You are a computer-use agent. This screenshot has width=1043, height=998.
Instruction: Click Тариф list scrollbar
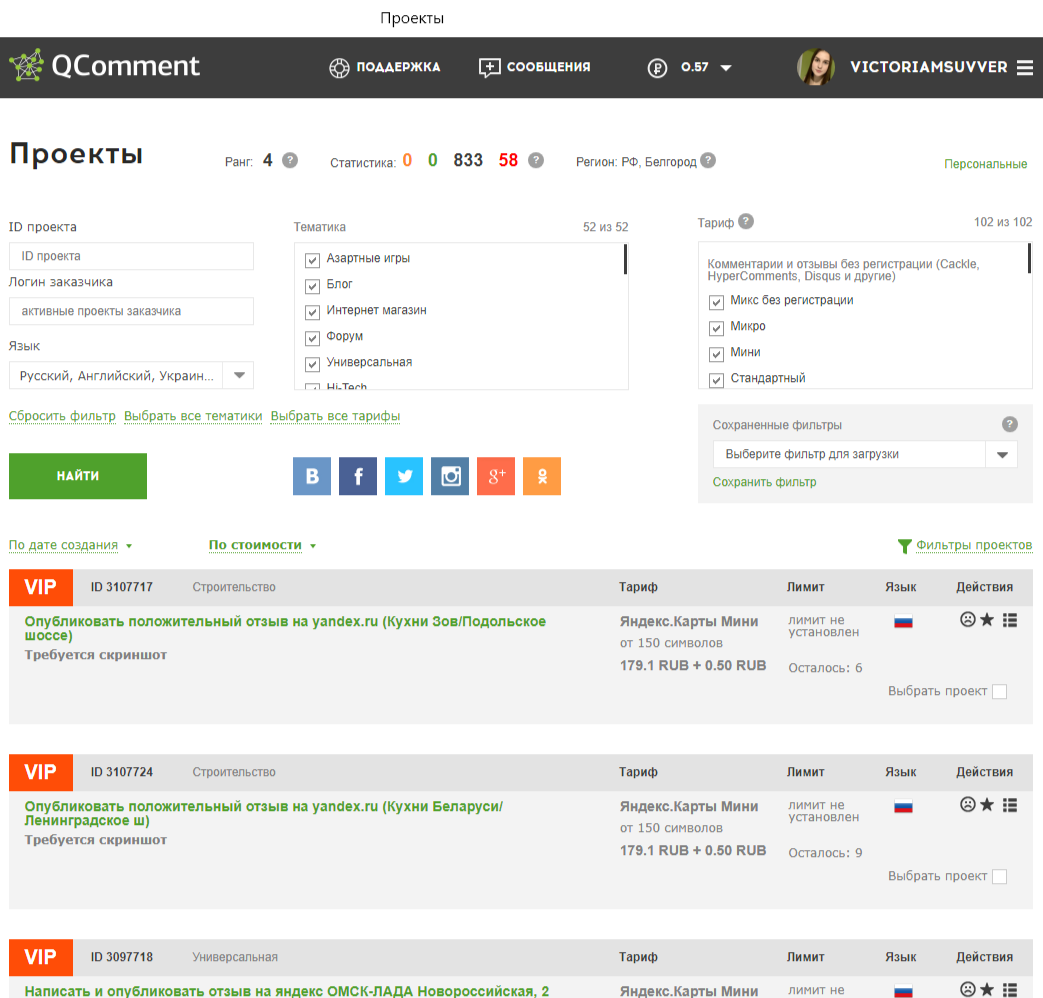(x=1029, y=258)
